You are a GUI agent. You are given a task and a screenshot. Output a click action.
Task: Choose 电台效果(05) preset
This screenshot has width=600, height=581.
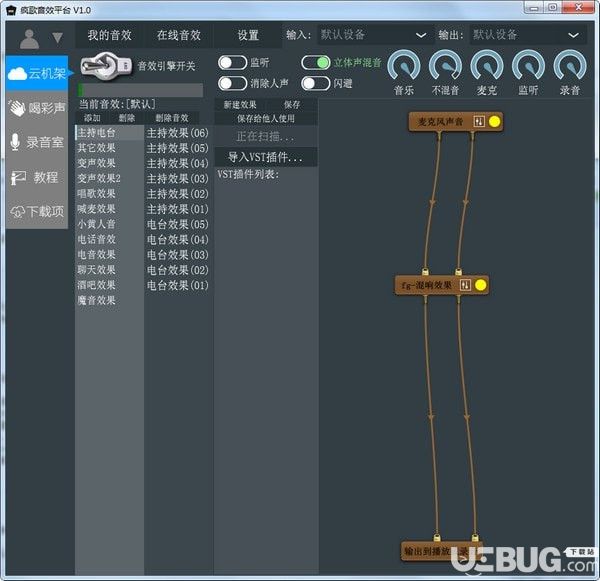[178, 224]
